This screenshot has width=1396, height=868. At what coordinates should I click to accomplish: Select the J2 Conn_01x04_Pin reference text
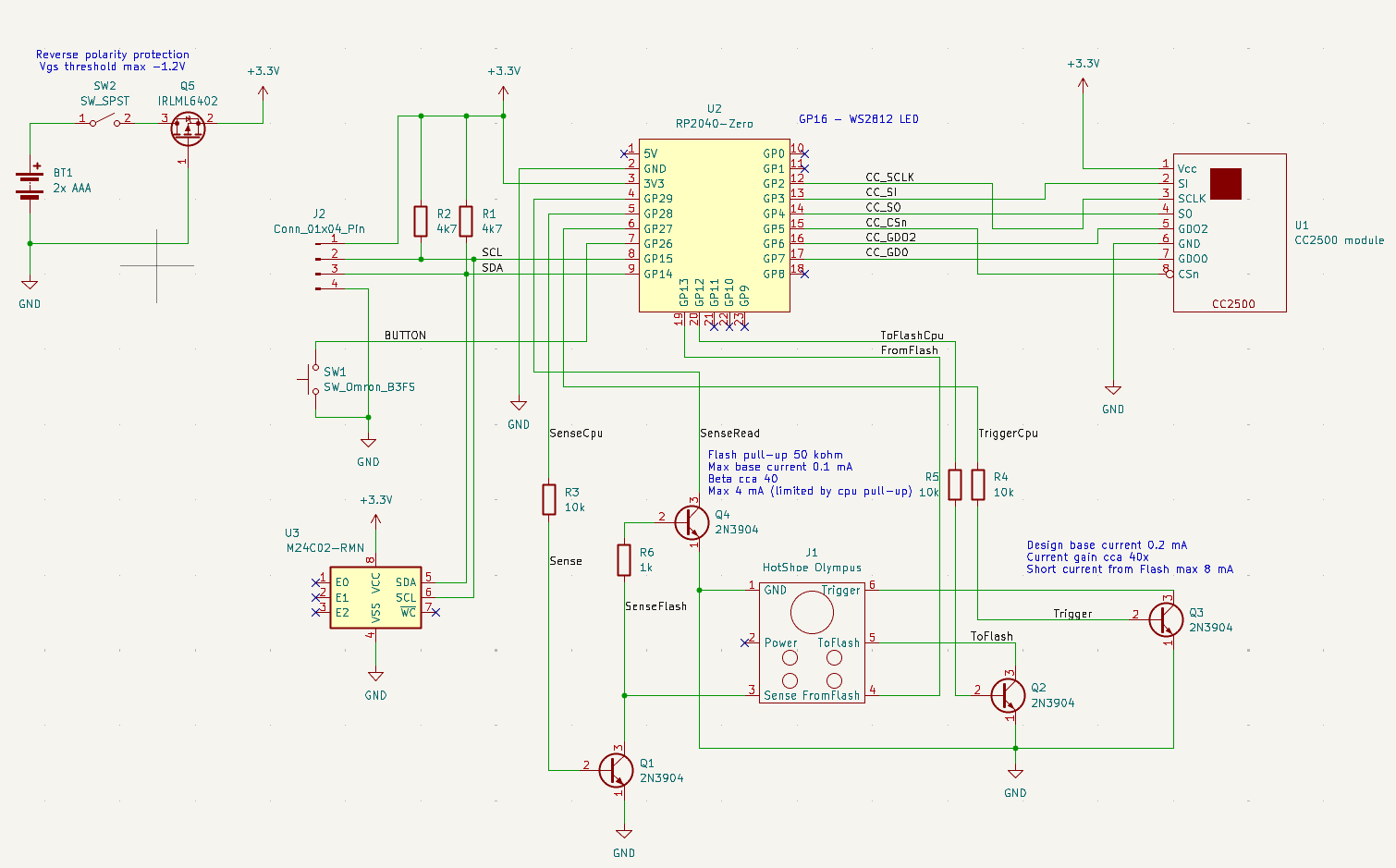point(319,214)
